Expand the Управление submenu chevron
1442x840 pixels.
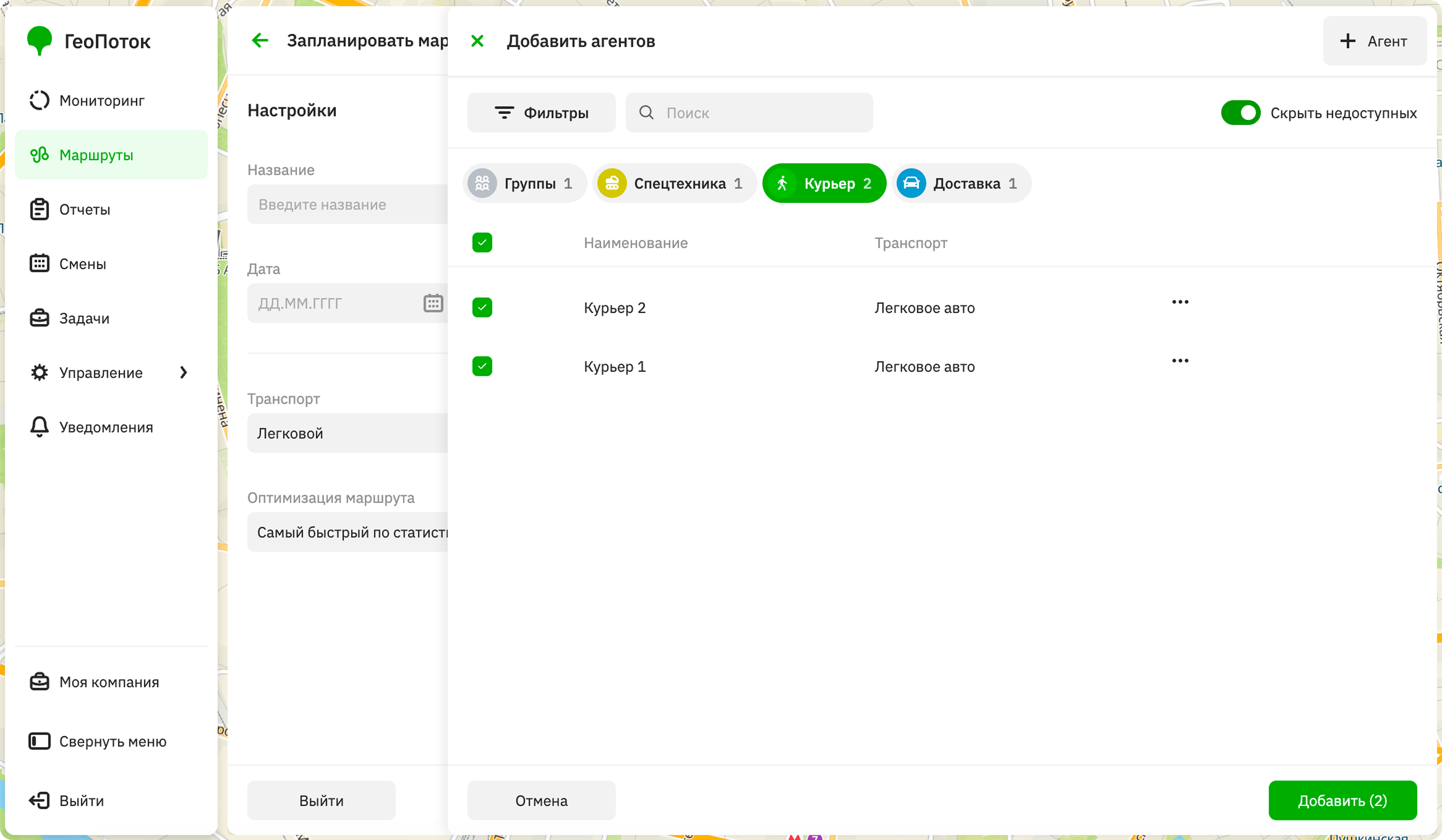[183, 373]
